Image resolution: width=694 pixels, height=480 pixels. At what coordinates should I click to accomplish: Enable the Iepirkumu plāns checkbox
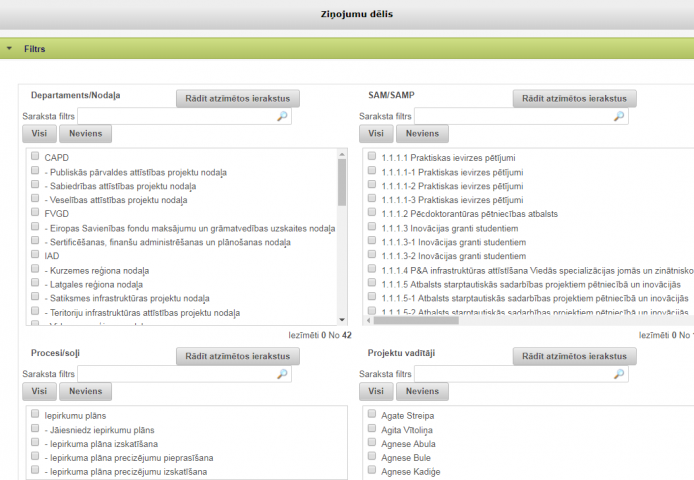pos(36,414)
